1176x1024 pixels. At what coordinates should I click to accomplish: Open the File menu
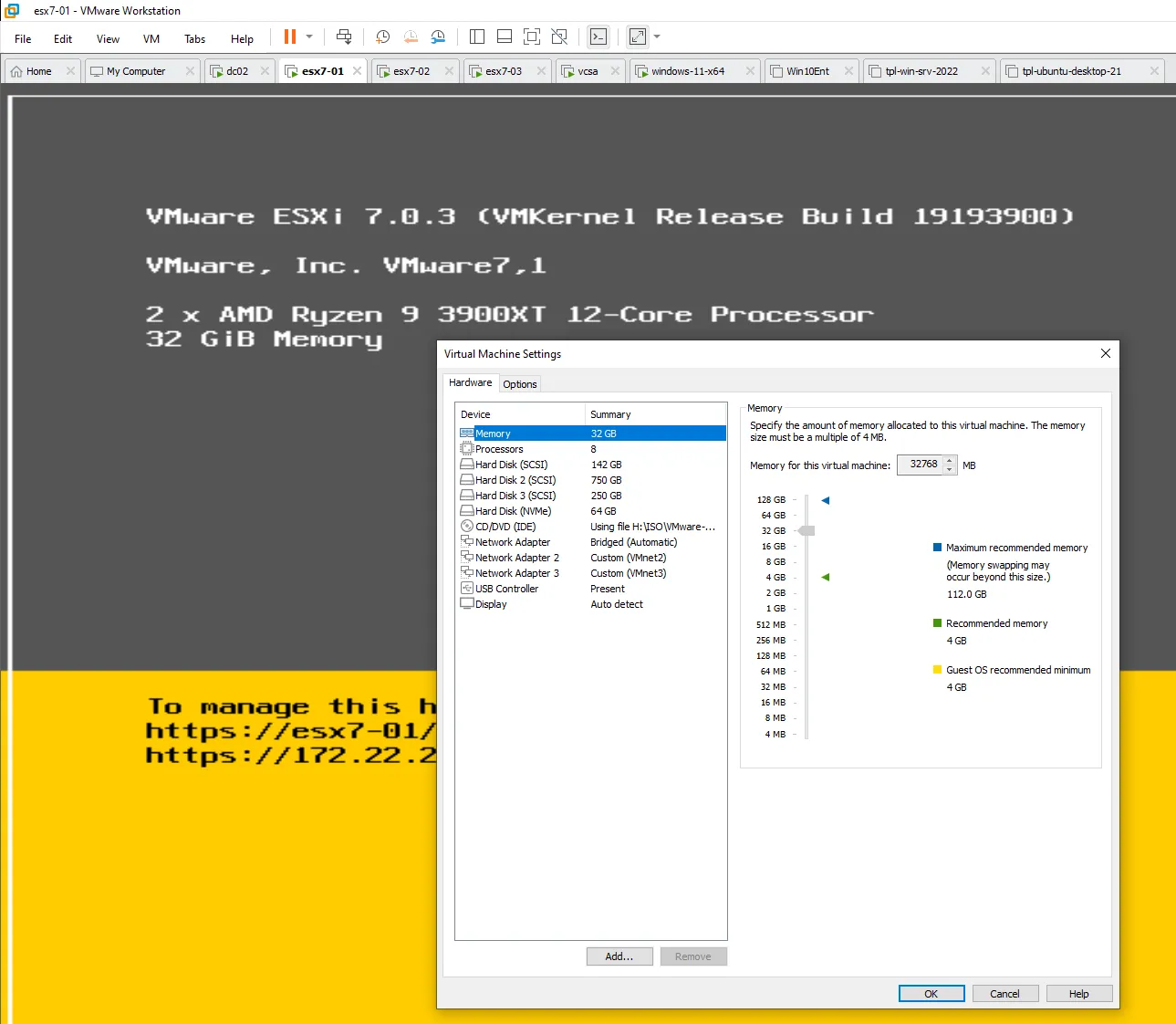pos(23,39)
